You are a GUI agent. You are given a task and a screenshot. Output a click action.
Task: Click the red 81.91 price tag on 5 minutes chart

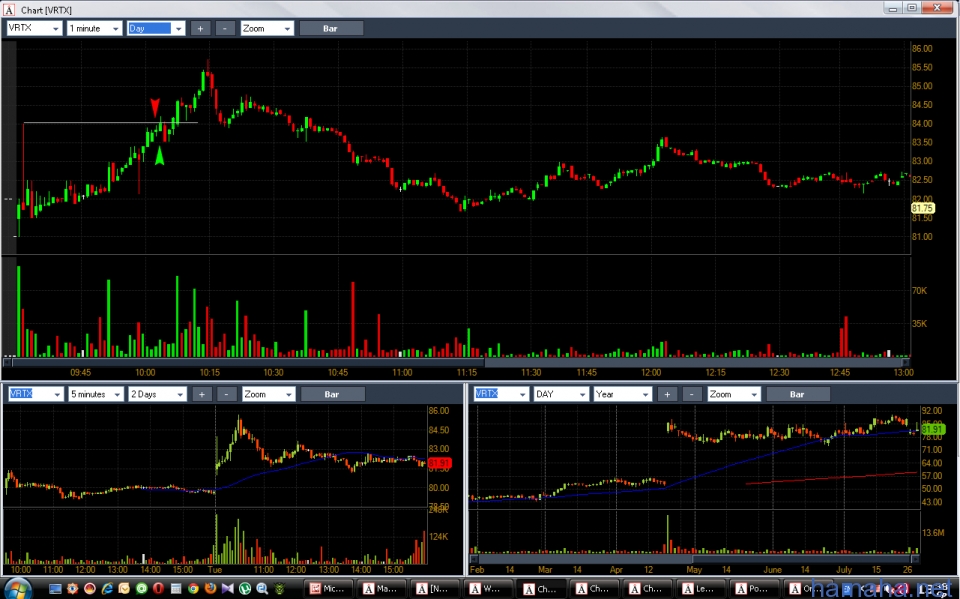coord(440,464)
